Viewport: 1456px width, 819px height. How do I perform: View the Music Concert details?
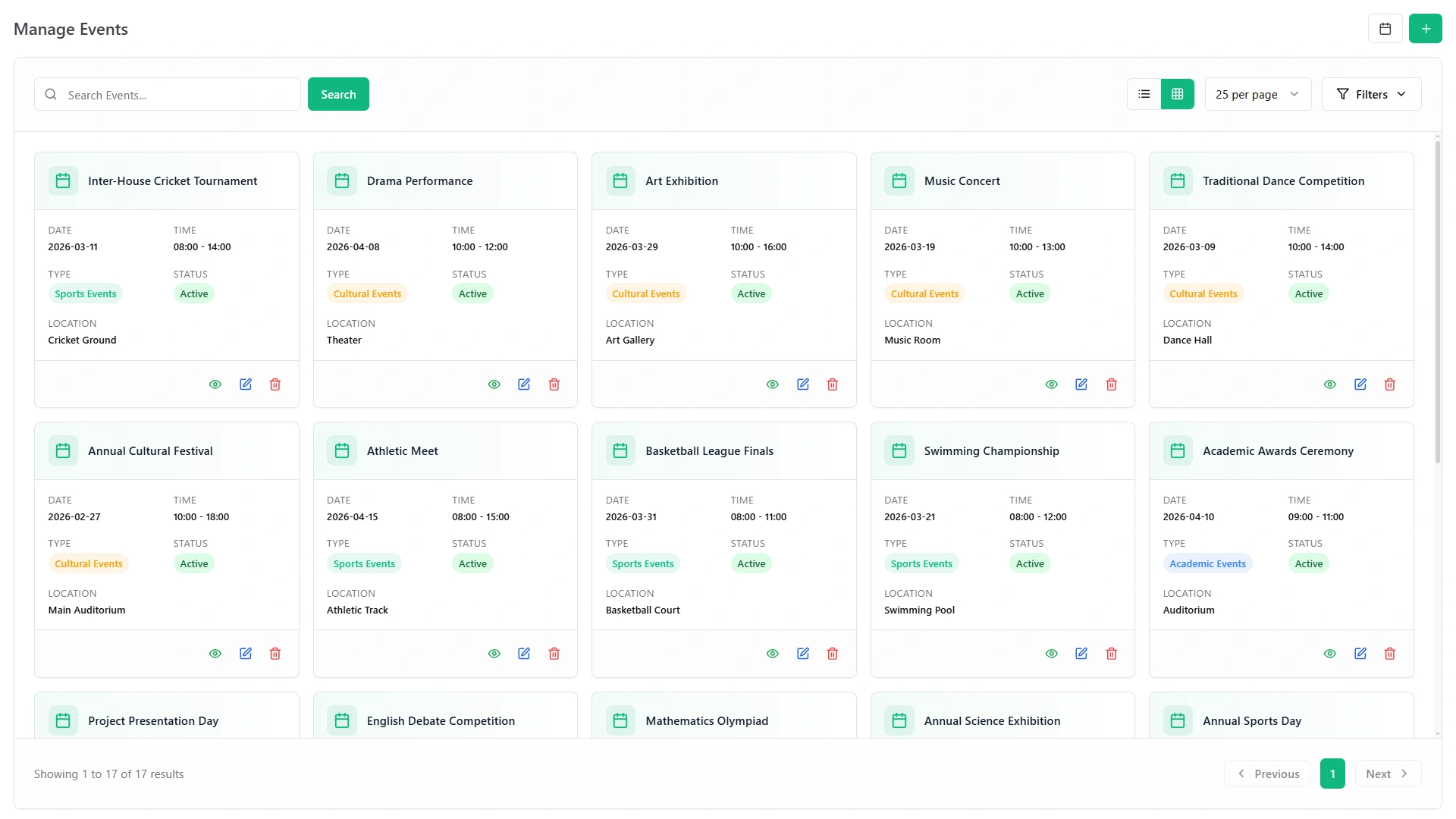[x=1052, y=384]
